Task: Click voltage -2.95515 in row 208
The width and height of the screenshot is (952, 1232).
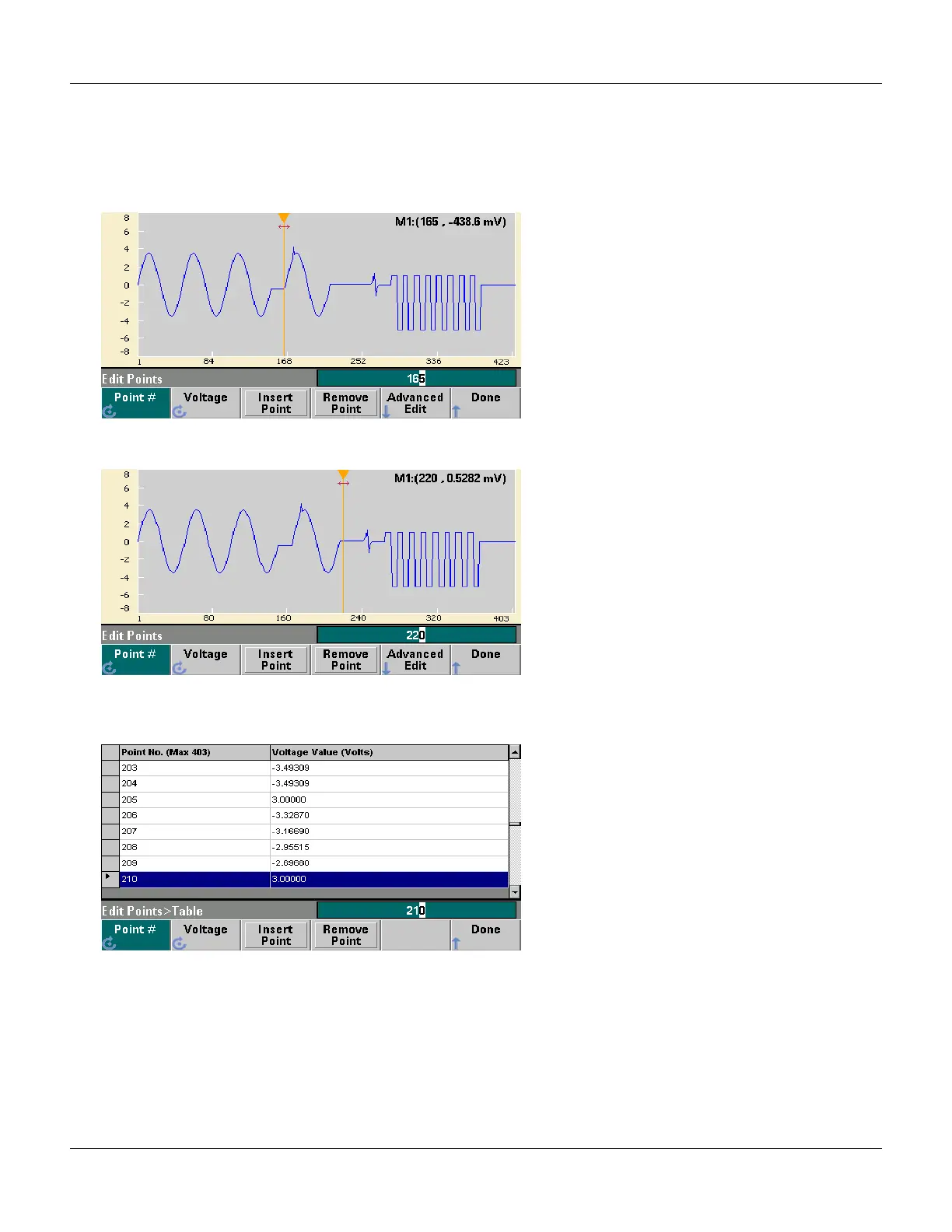Action: tap(389, 848)
